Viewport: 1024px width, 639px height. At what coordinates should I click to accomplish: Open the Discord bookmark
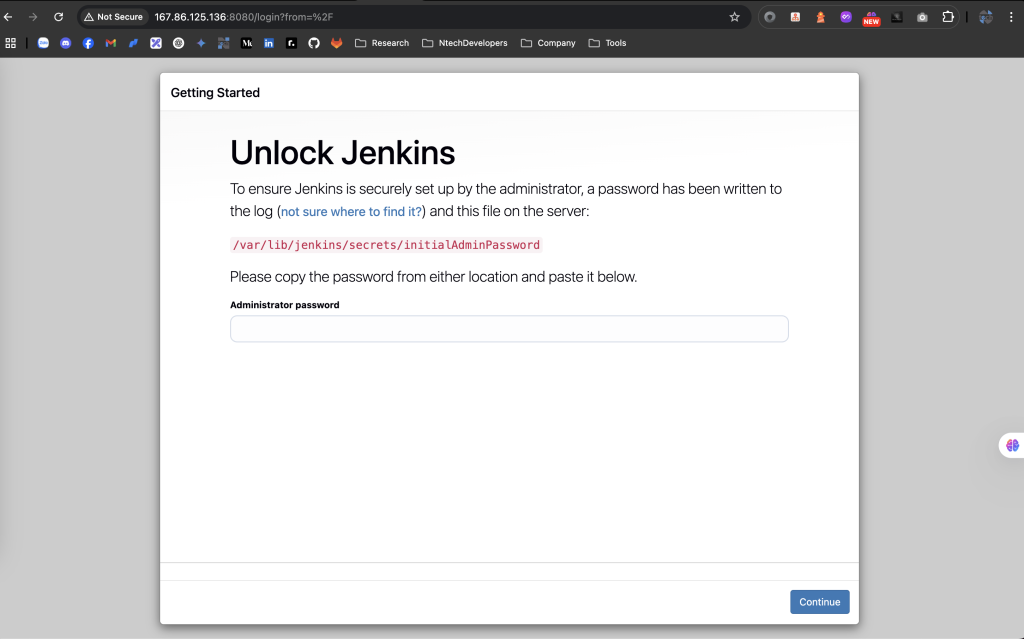(65, 43)
